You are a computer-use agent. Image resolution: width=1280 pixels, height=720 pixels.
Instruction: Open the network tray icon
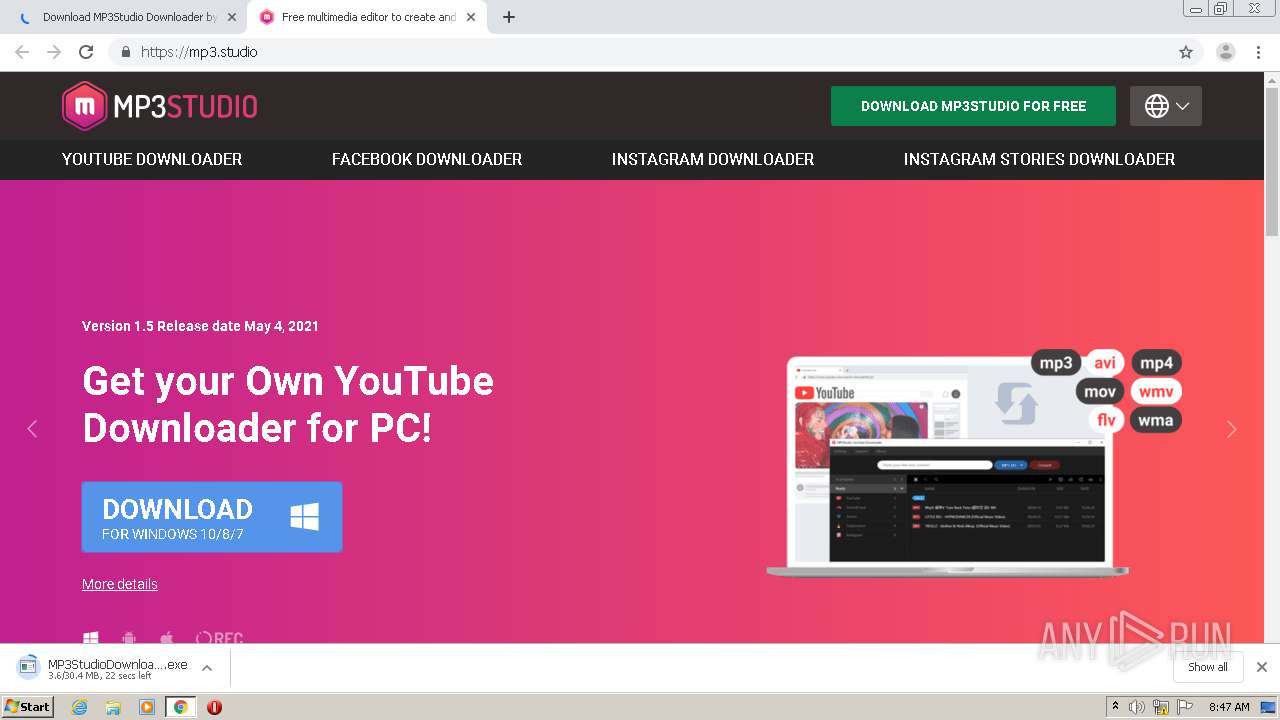click(1161, 707)
